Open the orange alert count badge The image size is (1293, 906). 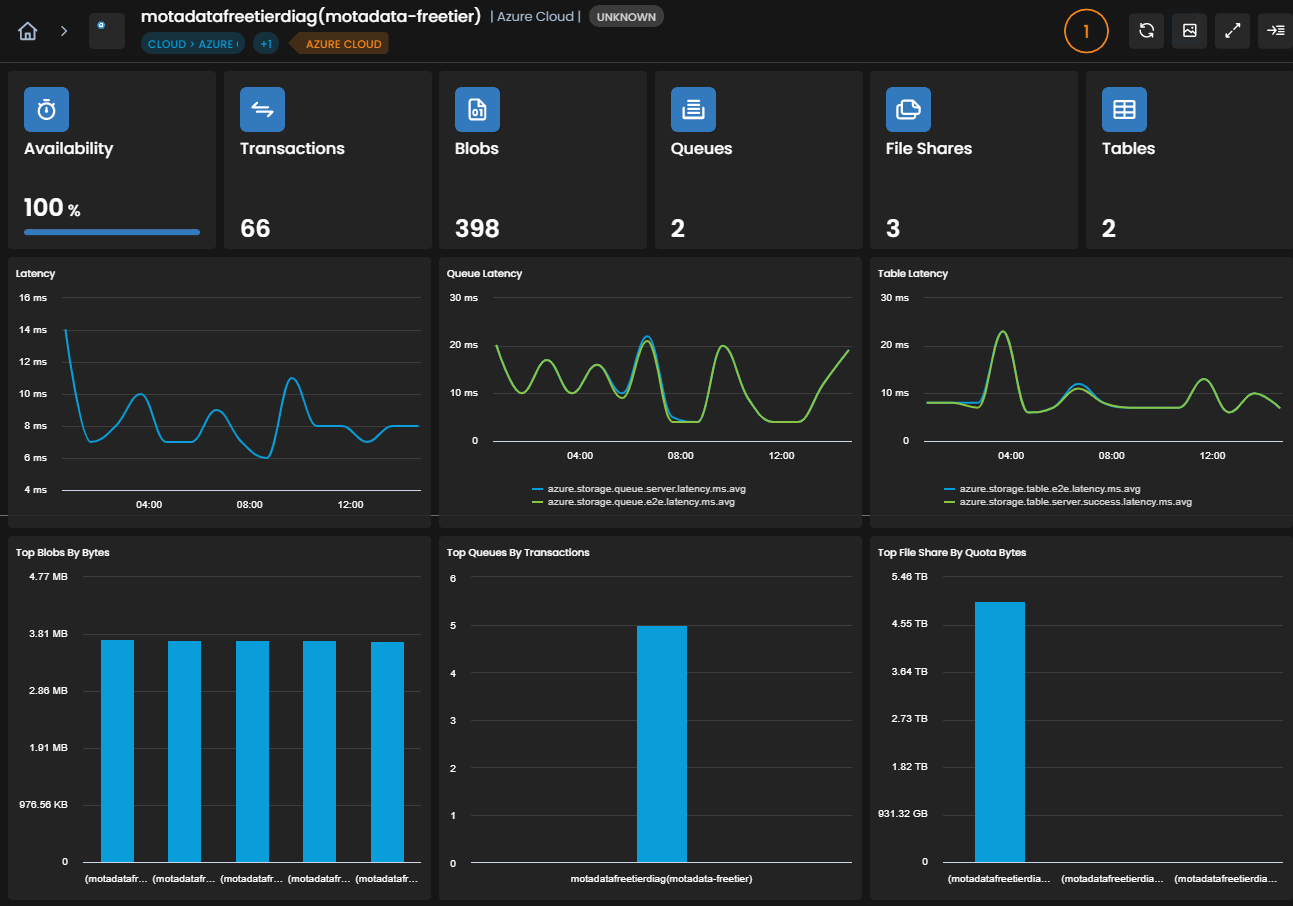[1087, 31]
